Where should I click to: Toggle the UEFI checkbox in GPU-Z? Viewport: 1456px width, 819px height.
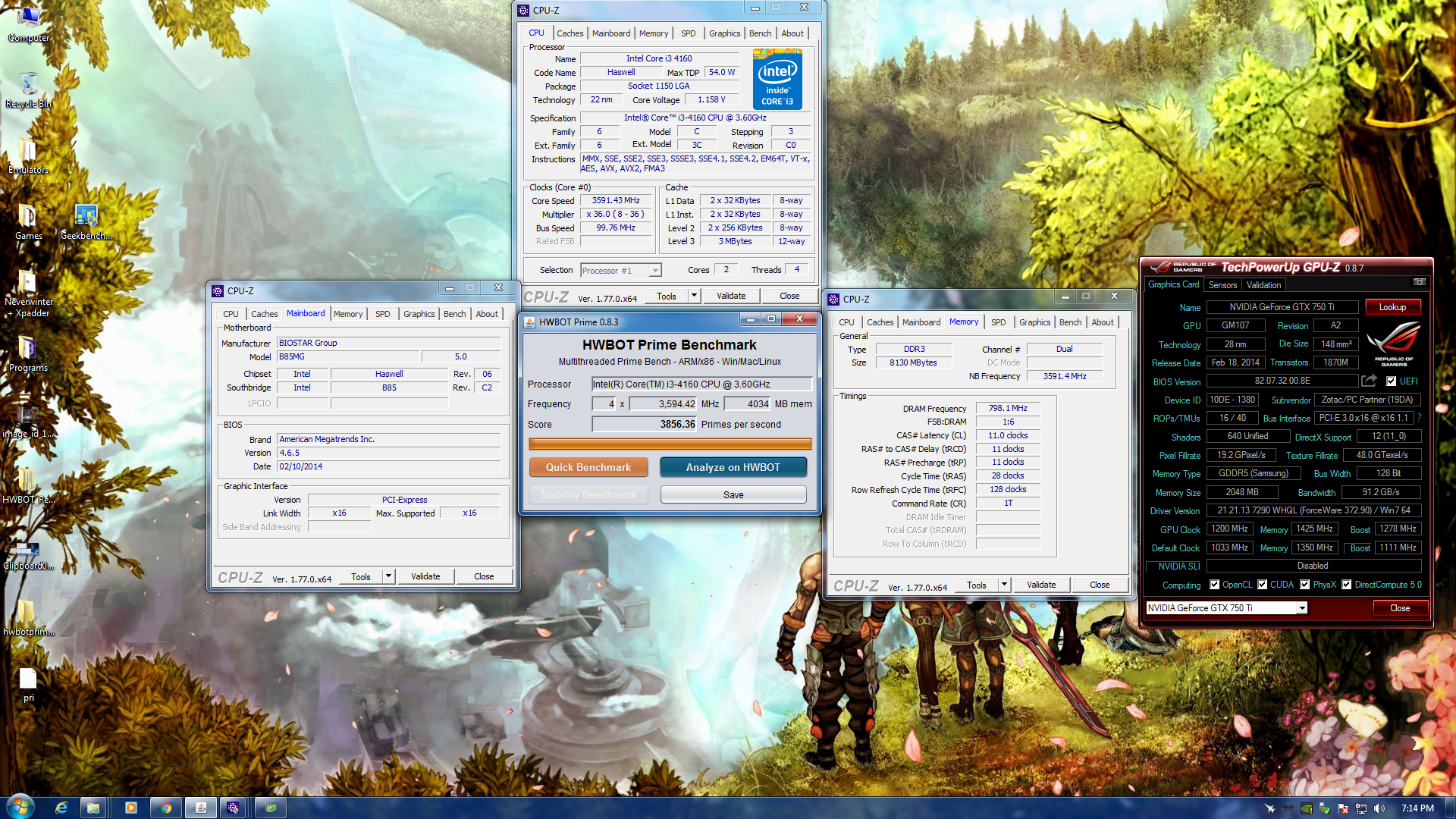[x=1391, y=381]
